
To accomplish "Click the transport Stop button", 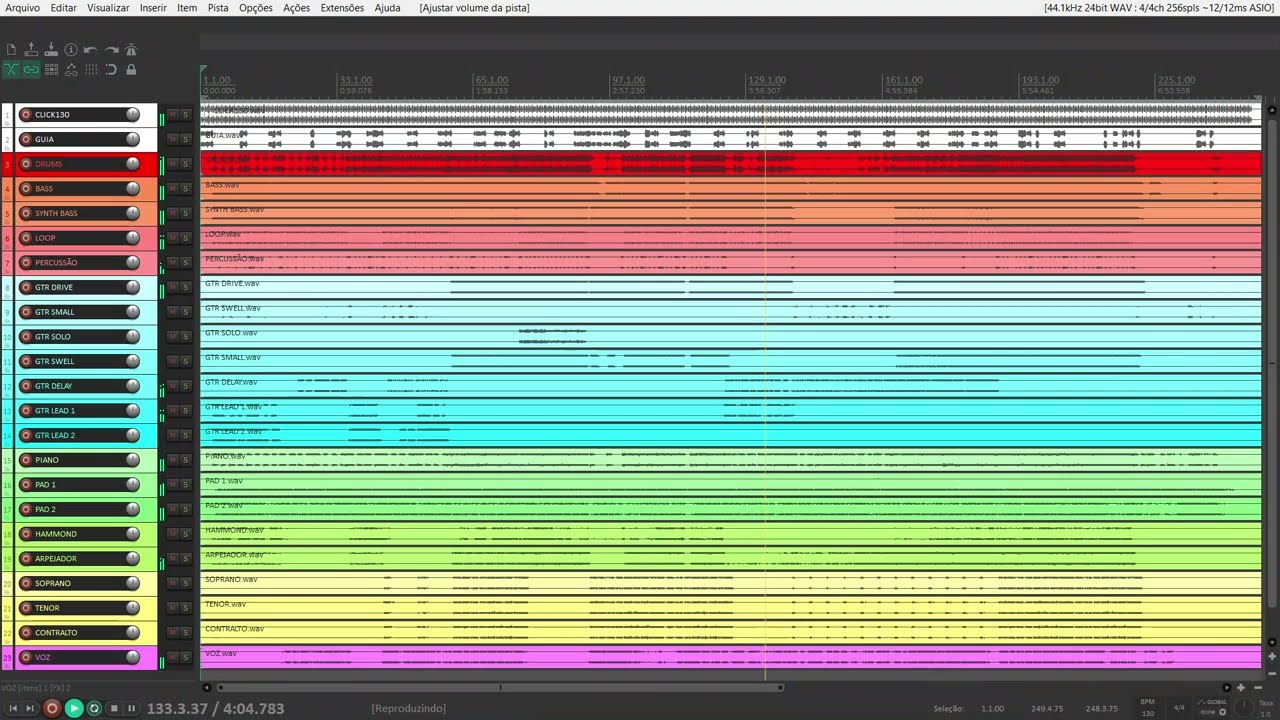I will [x=114, y=708].
